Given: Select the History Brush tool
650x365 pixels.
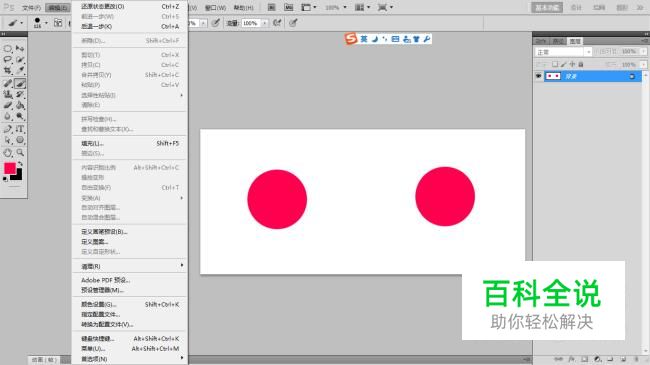Looking at the screenshot, I should click(x=19, y=95).
